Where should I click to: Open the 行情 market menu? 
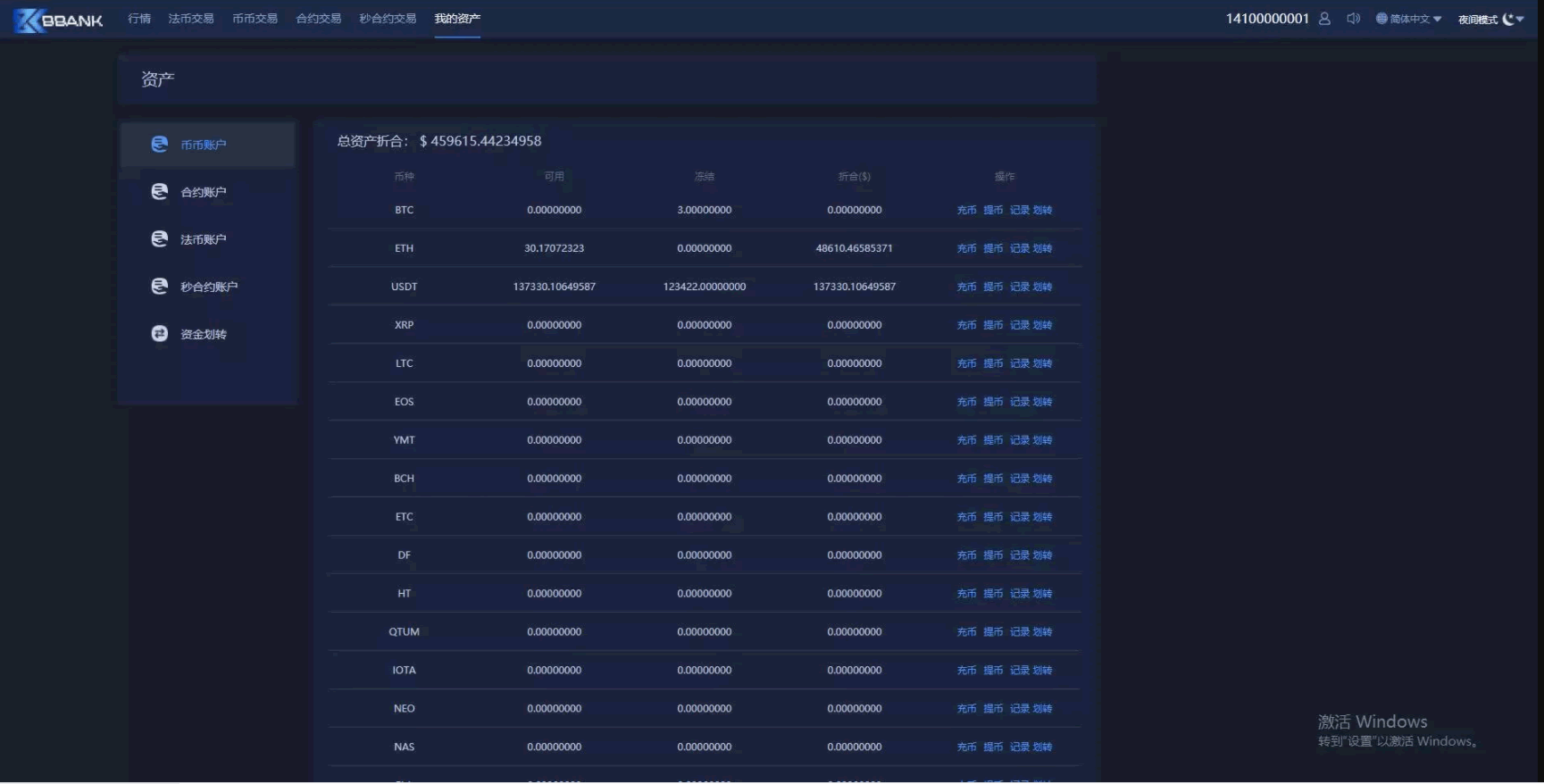139,19
